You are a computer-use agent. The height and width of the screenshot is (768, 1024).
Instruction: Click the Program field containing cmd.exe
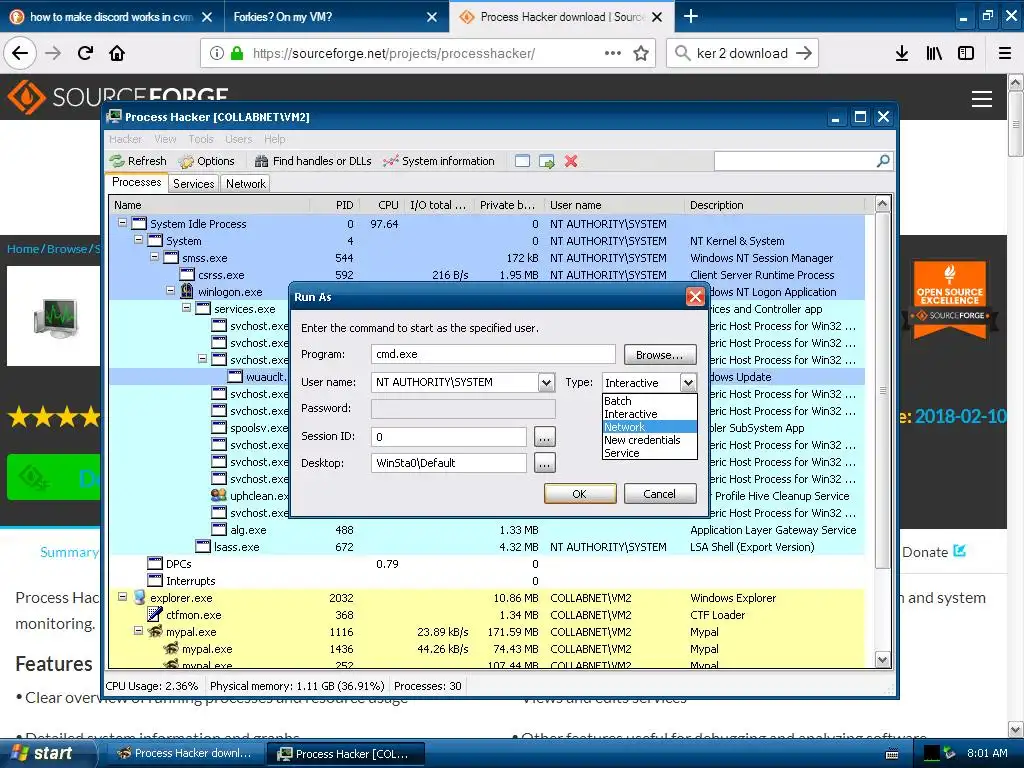click(493, 354)
